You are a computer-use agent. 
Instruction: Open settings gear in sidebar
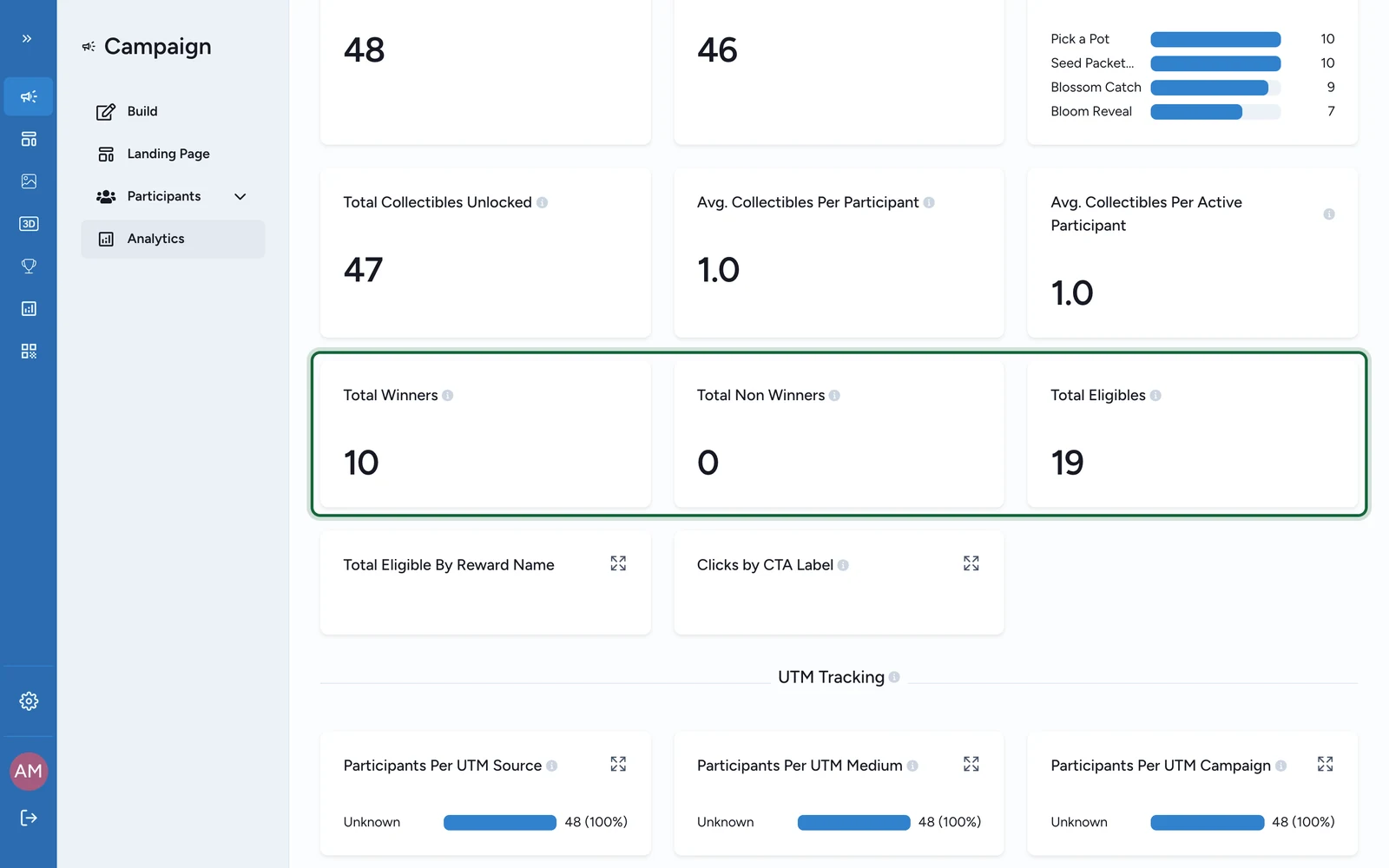(x=29, y=701)
